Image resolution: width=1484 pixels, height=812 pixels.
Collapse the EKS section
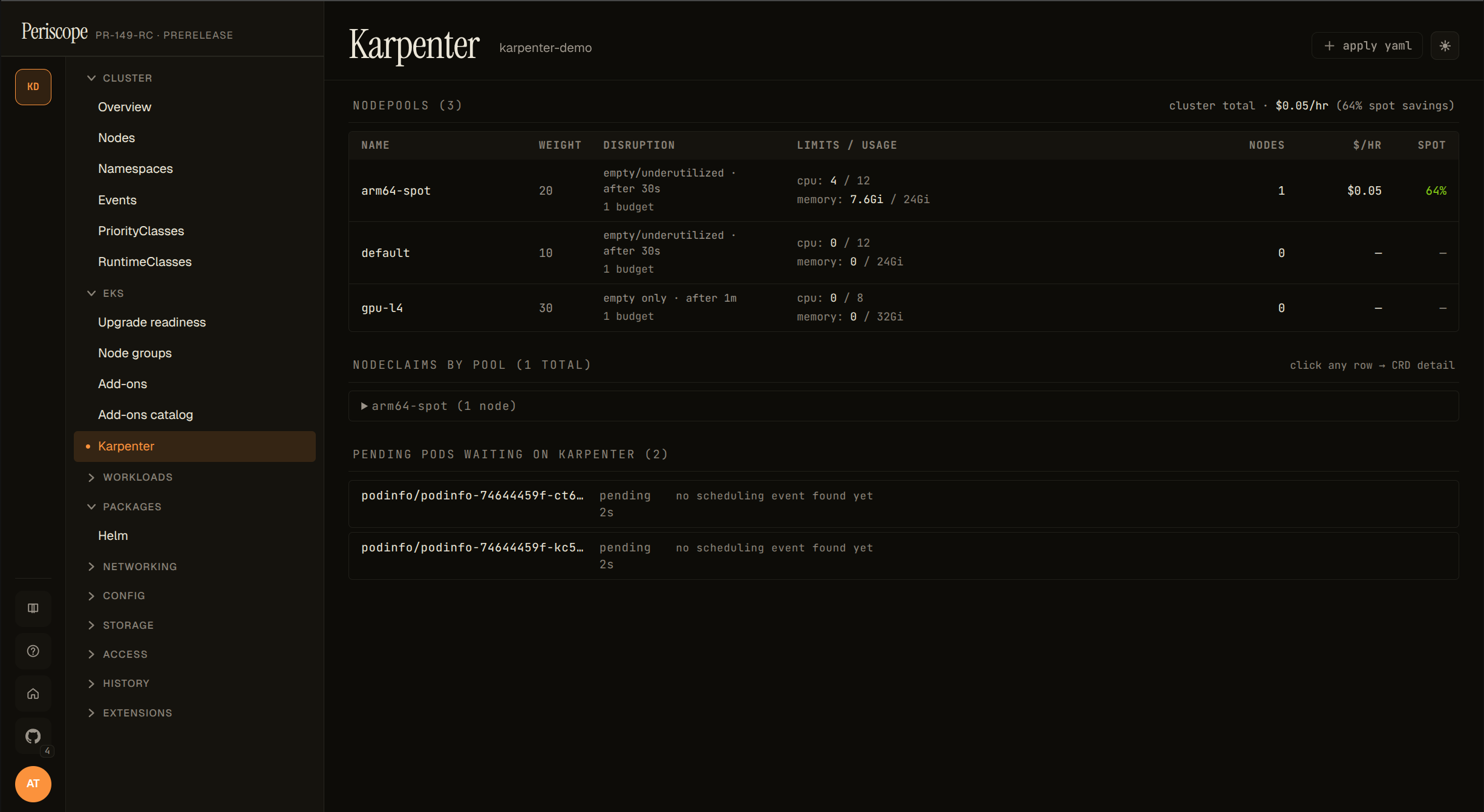click(x=106, y=293)
